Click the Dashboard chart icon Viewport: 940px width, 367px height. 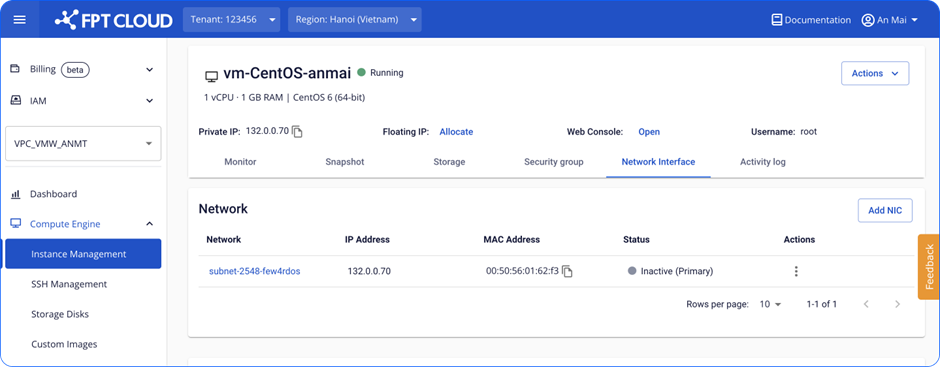tap(16, 194)
